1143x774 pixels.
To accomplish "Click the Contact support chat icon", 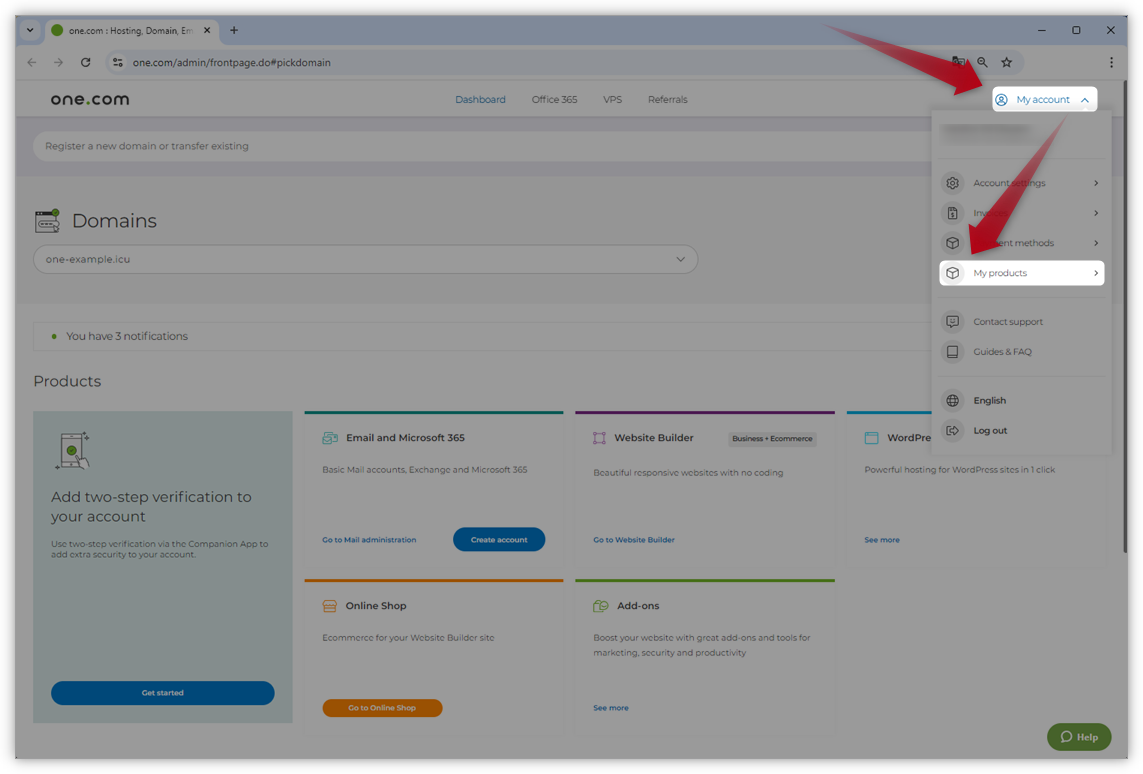I will point(953,322).
